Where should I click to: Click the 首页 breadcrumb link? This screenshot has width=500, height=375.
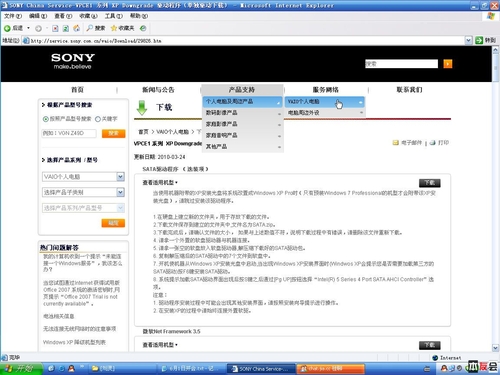[144, 132]
